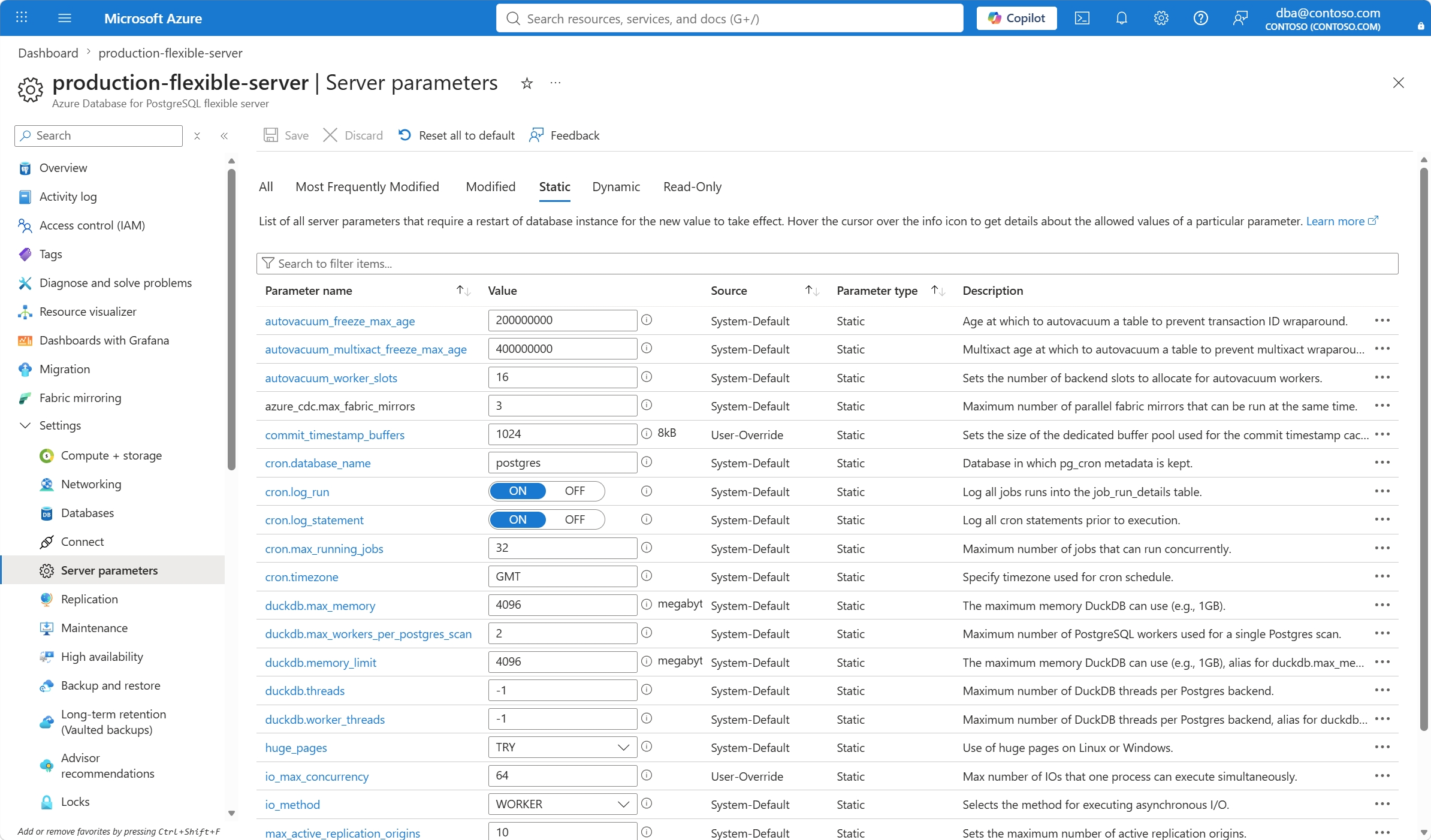Image resolution: width=1431 pixels, height=840 pixels.
Task: Click the sidebar scrollbar thumb
Action: (231, 319)
